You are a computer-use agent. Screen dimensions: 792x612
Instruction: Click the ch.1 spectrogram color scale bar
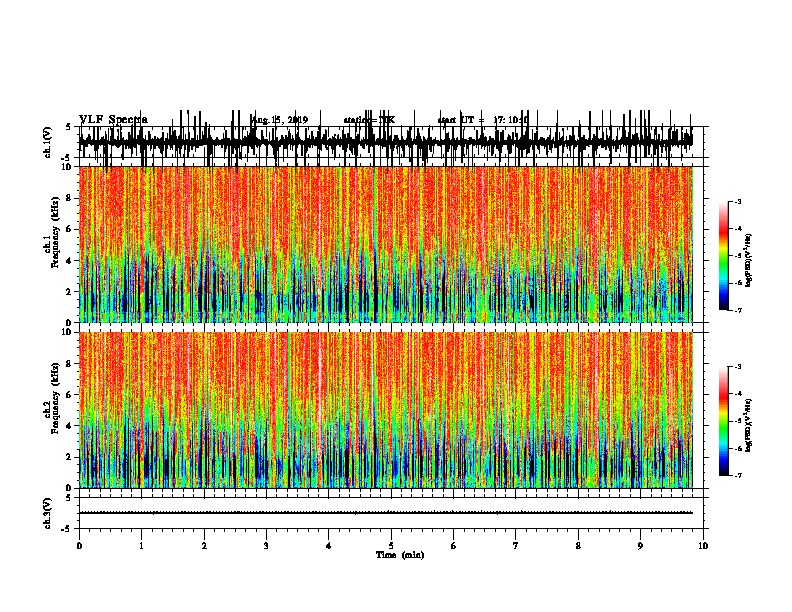(723, 256)
